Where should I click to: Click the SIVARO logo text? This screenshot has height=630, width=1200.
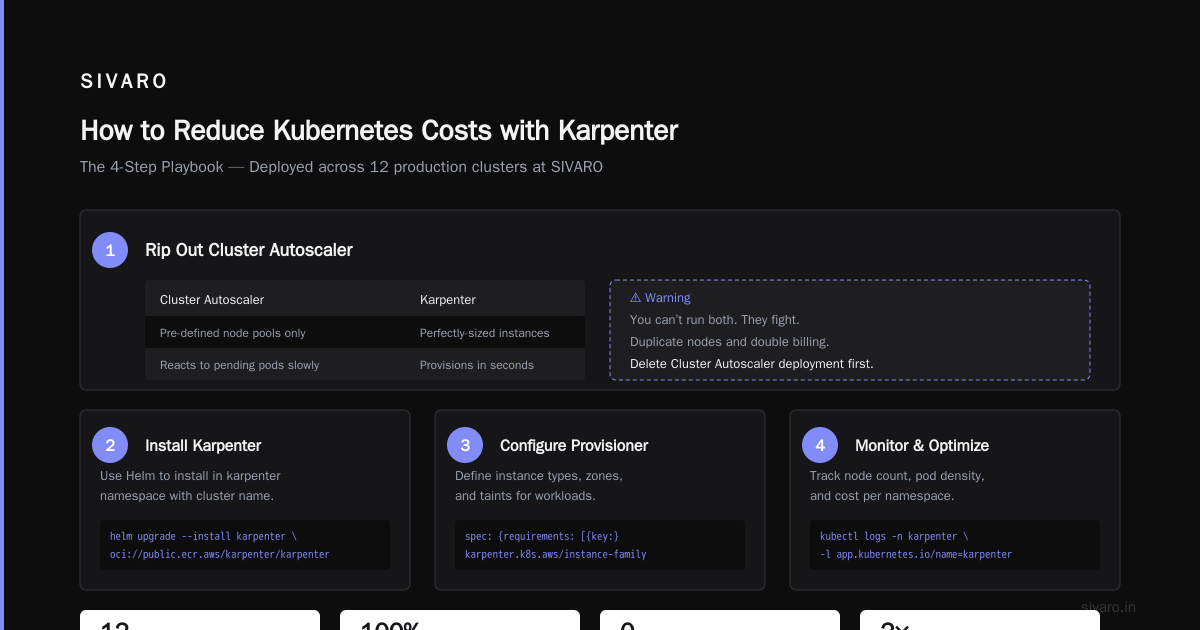point(124,82)
